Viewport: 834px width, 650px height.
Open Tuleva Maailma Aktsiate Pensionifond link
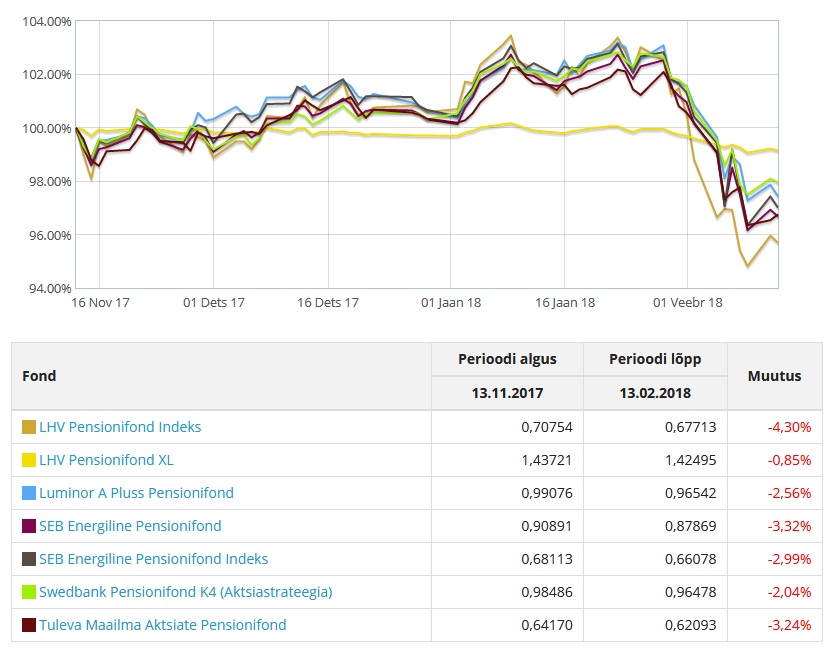click(x=163, y=625)
